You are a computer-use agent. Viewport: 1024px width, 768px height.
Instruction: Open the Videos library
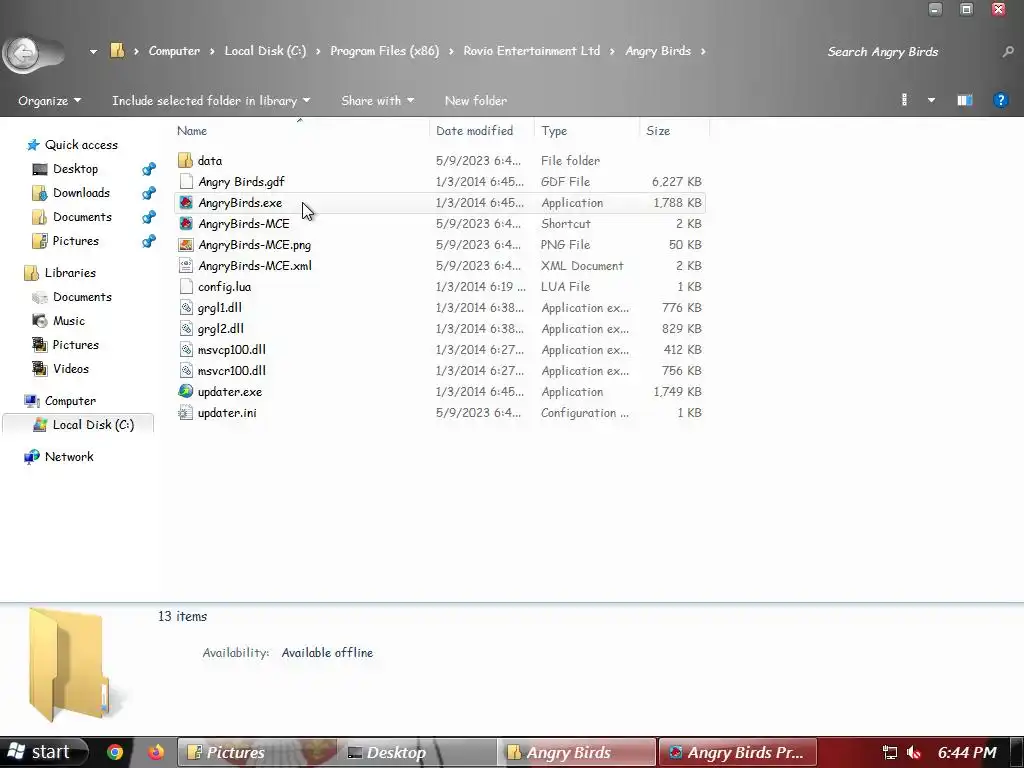71,369
